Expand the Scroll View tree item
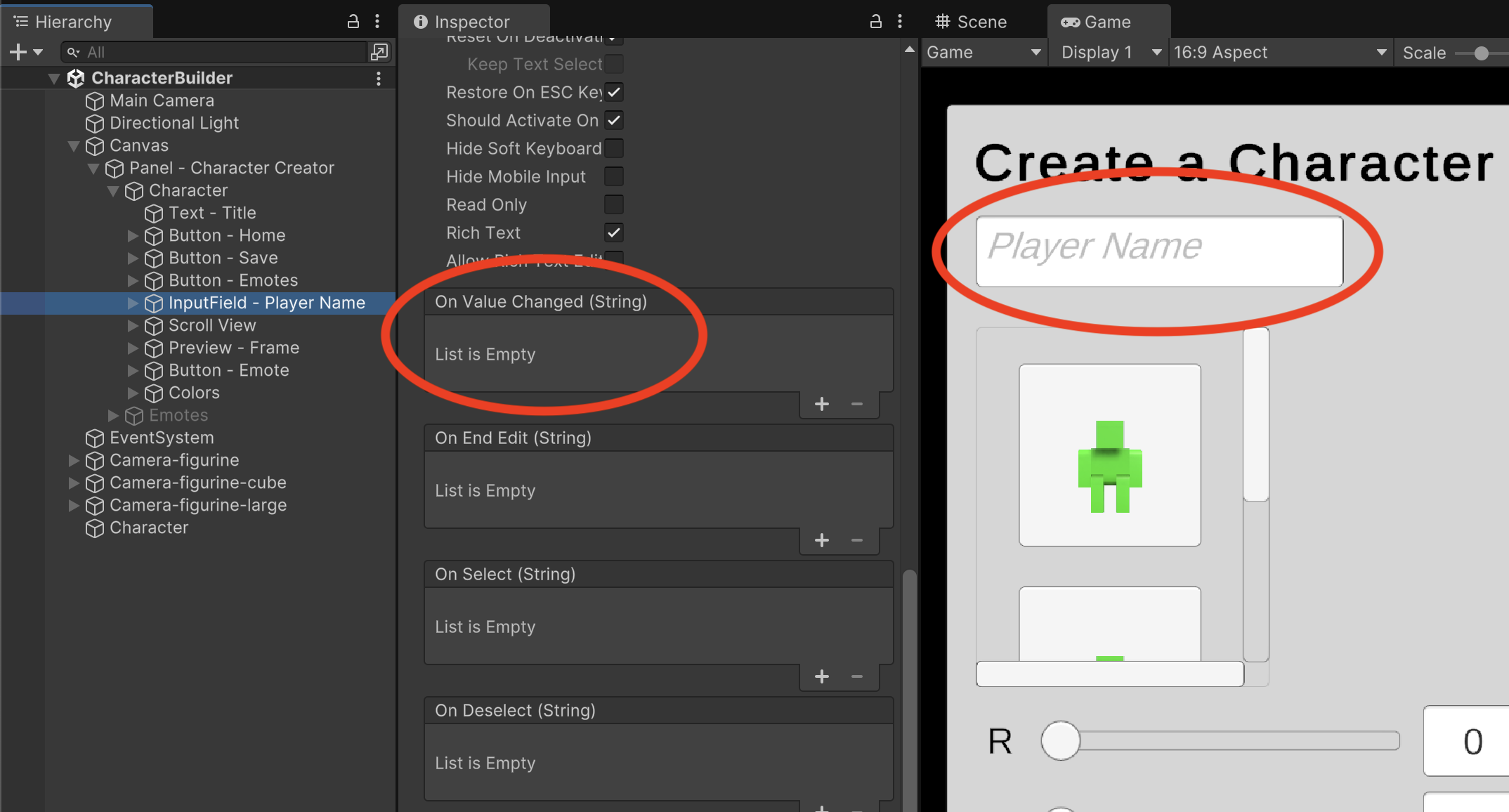This screenshot has width=1509, height=812. [133, 326]
